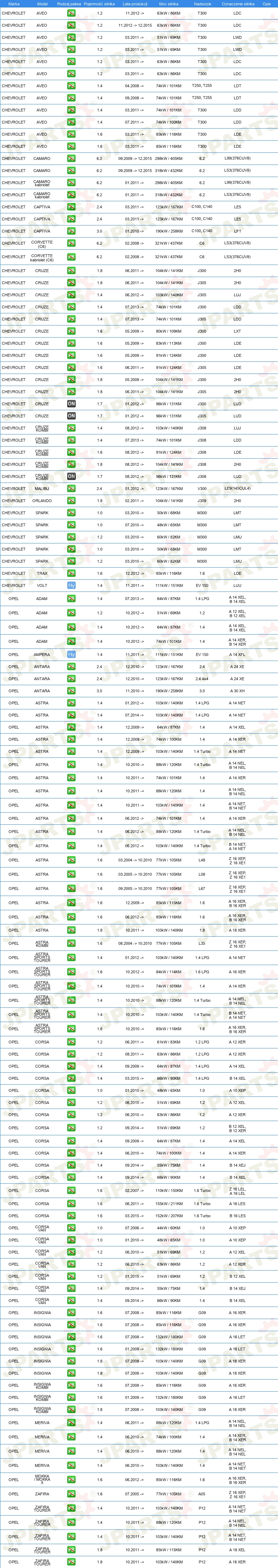Click the petrol icon in SPARK 07.2010 row
Viewport: 278px width, 1568px height.
71,525
